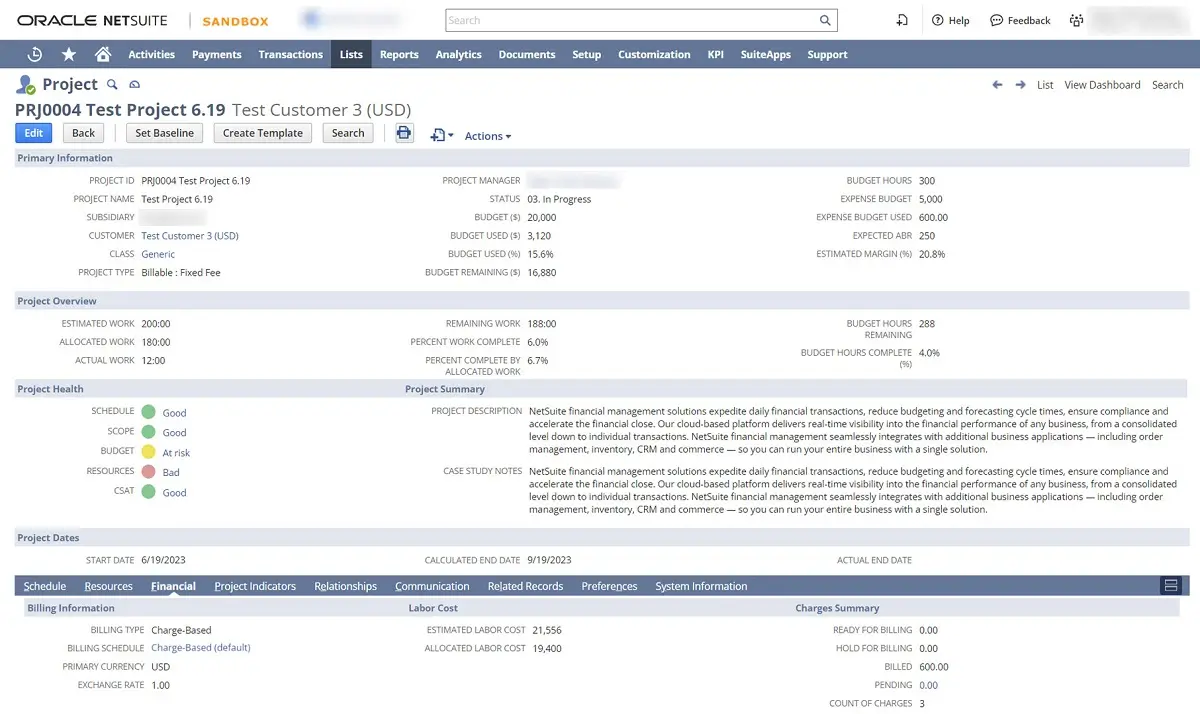Go to the Home house icon
The image size is (1200, 714).
[103, 54]
